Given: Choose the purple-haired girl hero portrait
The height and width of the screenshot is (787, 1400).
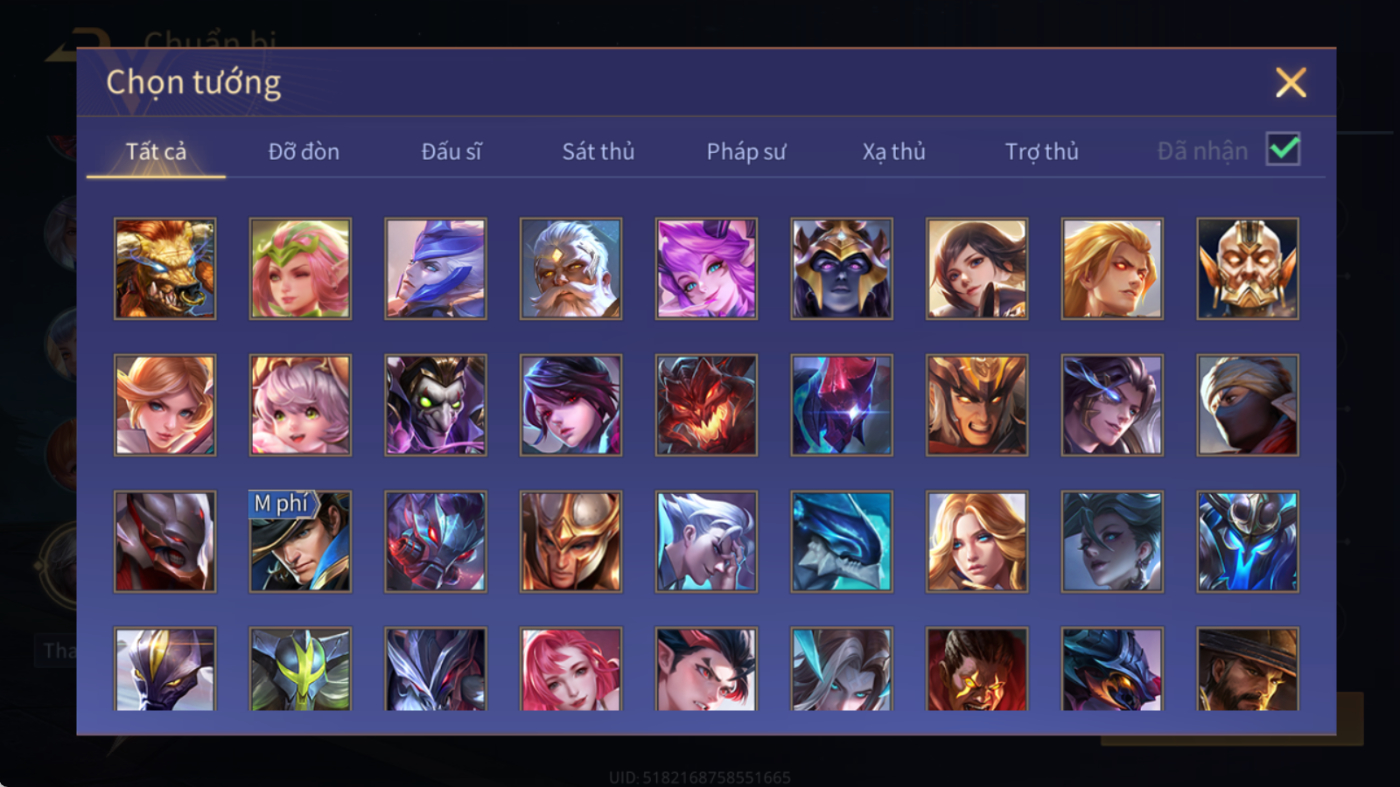Looking at the screenshot, I should click(x=706, y=269).
